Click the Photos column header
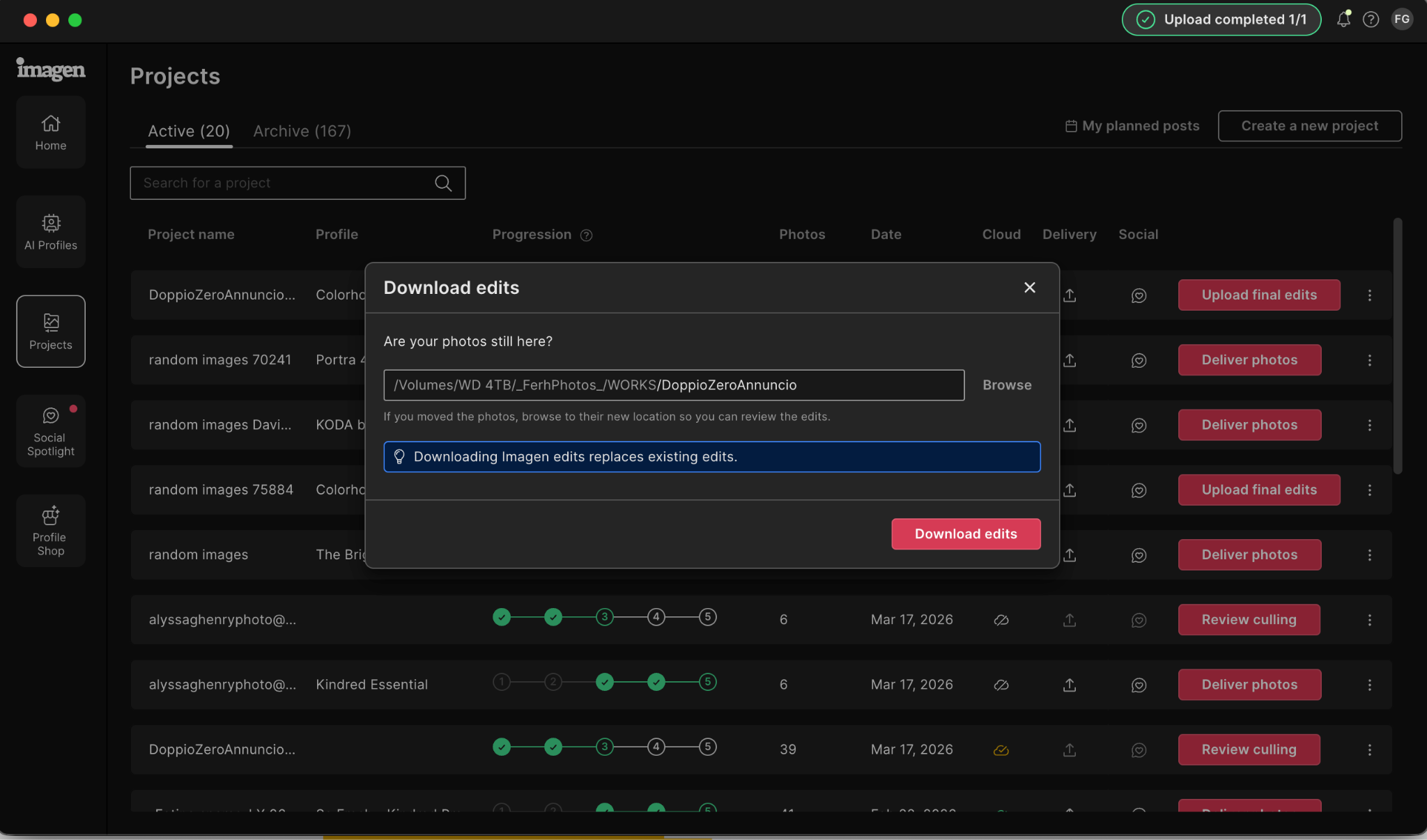 802,235
